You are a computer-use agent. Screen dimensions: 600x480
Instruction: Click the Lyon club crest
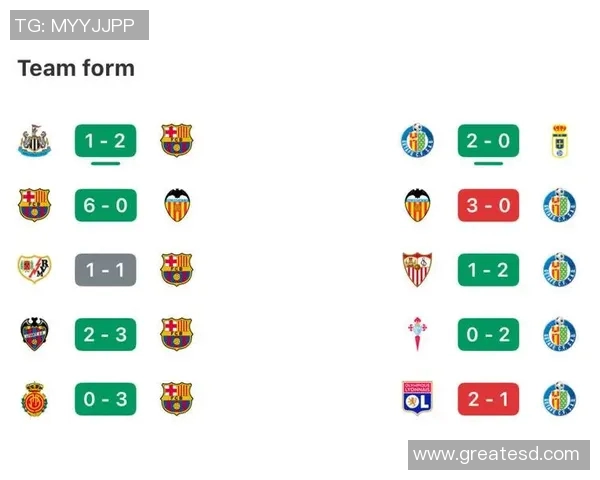(417, 399)
